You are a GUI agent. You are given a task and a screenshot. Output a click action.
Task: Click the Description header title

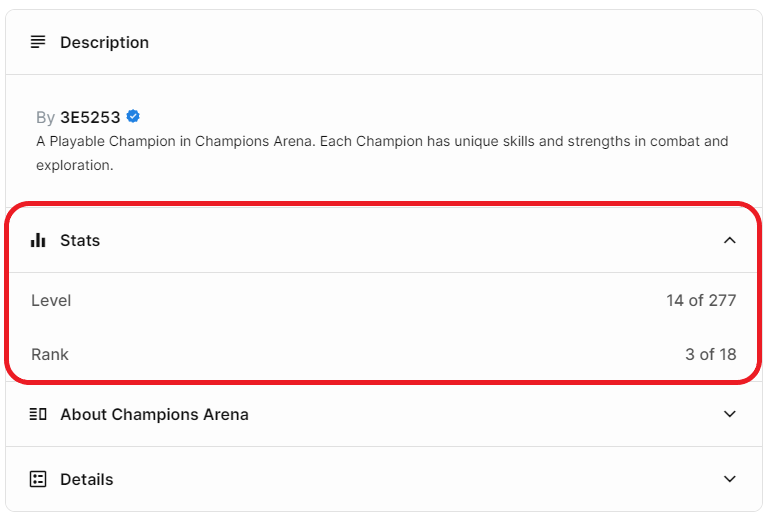(x=104, y=42)
